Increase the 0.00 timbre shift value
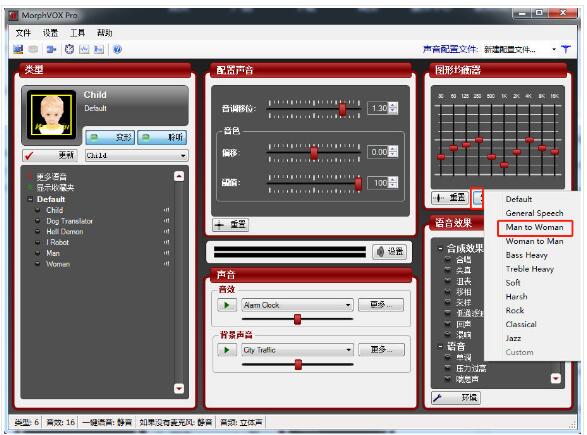Screen dimensions: 587x435 point(393,149)
